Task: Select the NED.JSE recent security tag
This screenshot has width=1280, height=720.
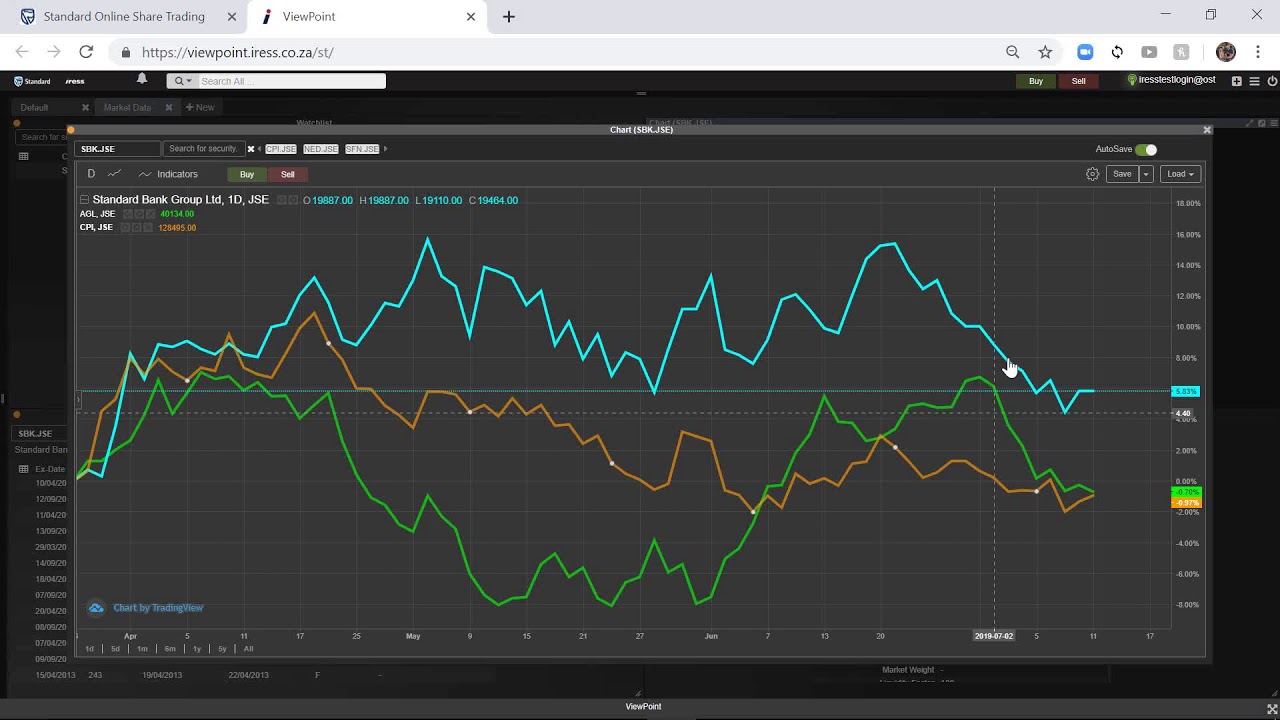Action: point(321,149)
